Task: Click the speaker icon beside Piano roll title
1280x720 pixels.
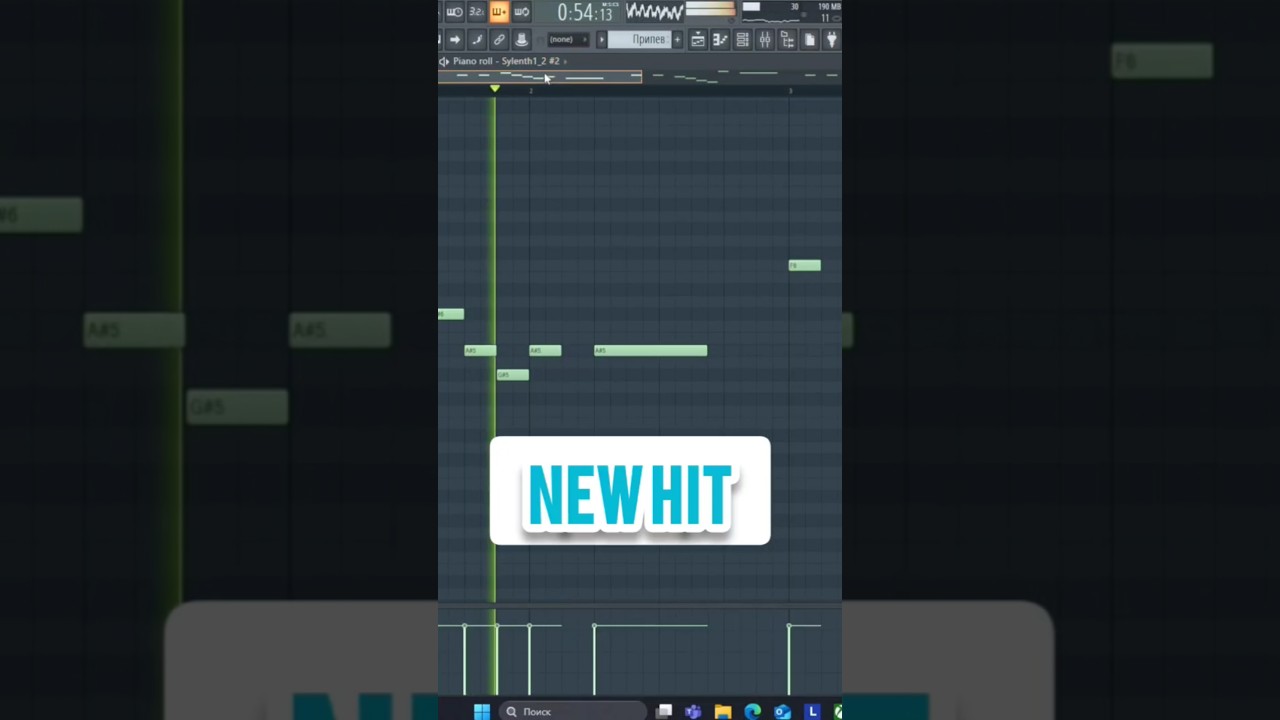Action: click(443, 61)
